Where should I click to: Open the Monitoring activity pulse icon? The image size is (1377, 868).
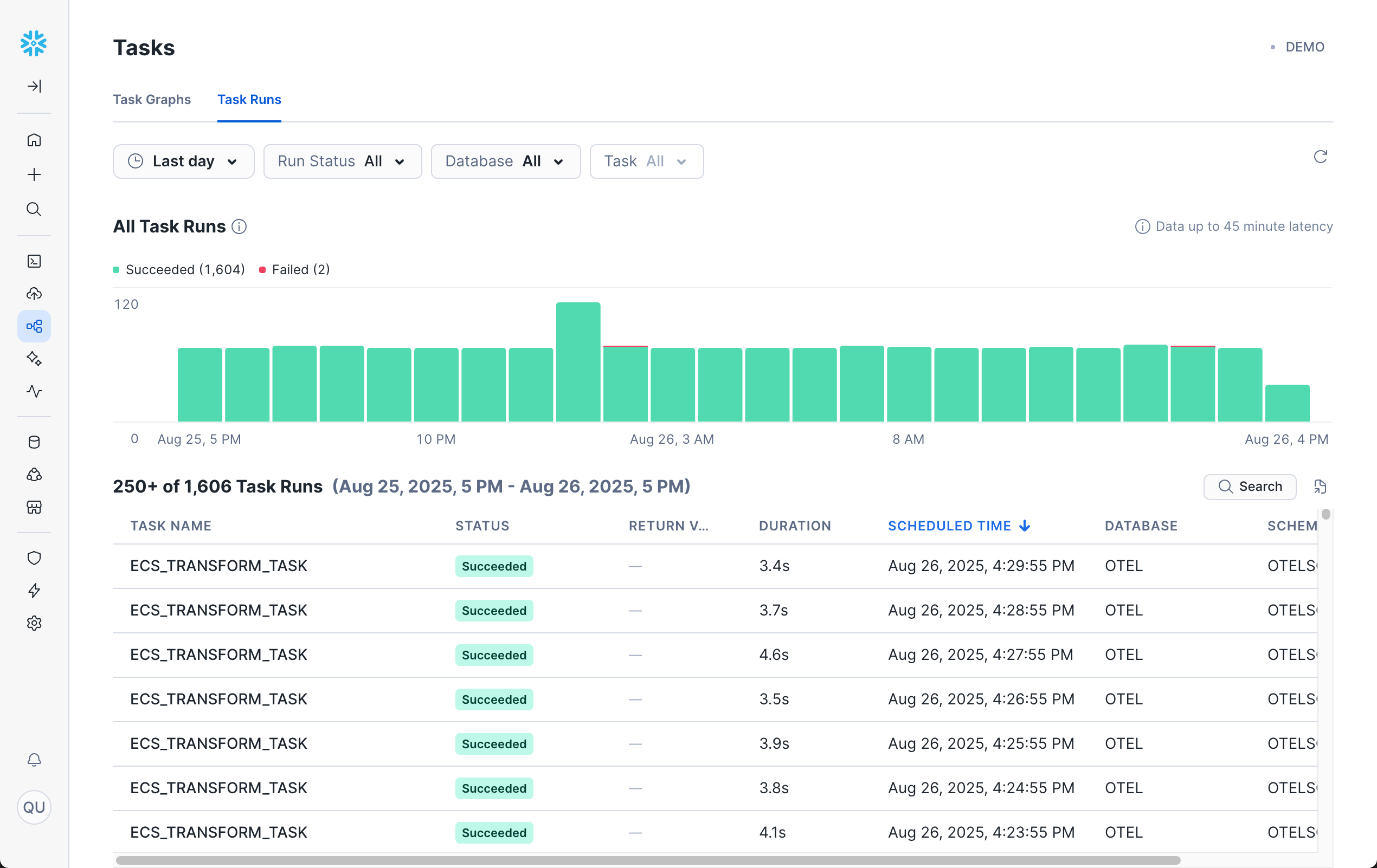(x=34, y=391)
